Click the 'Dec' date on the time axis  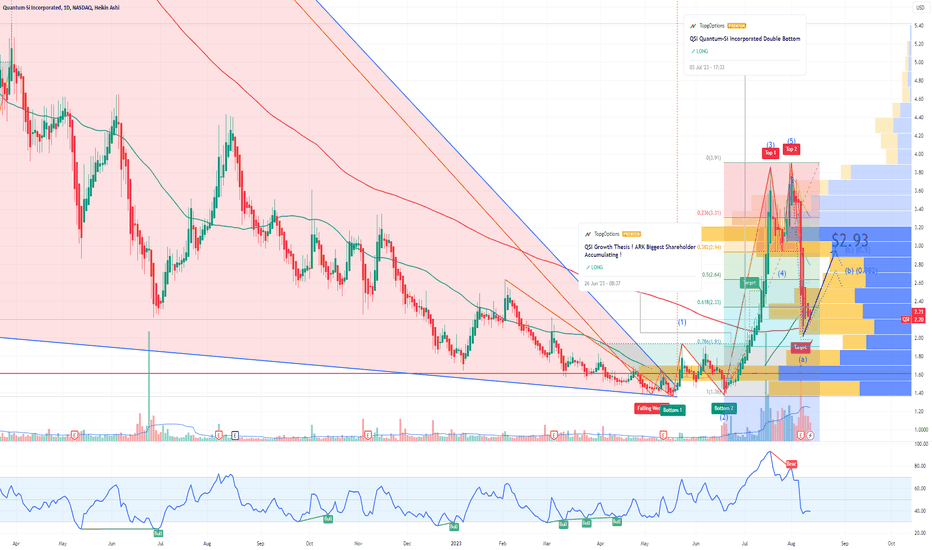tap(407, 543)
